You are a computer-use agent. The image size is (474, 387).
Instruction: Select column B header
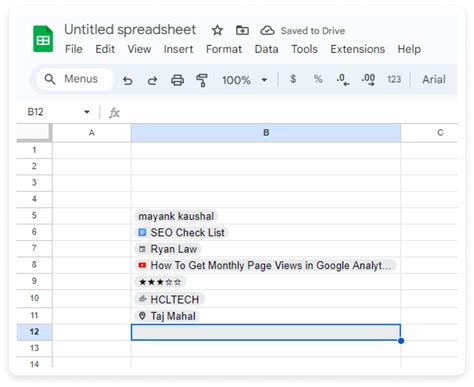[266, 133]
